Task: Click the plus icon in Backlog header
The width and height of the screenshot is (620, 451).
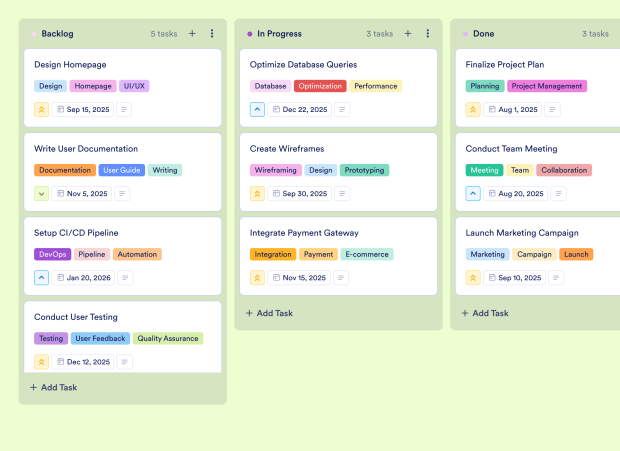Action: [x=192, y=34]
